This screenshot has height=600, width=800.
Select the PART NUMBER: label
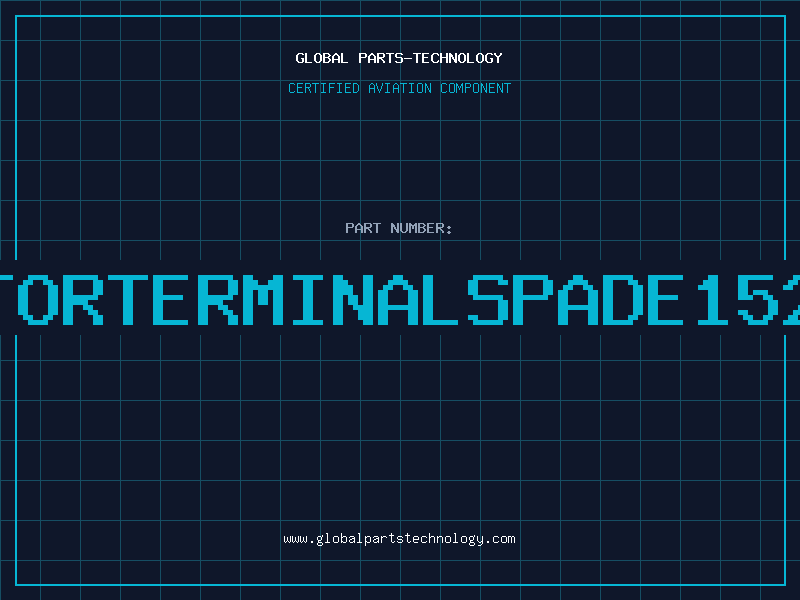coord(399,228)
